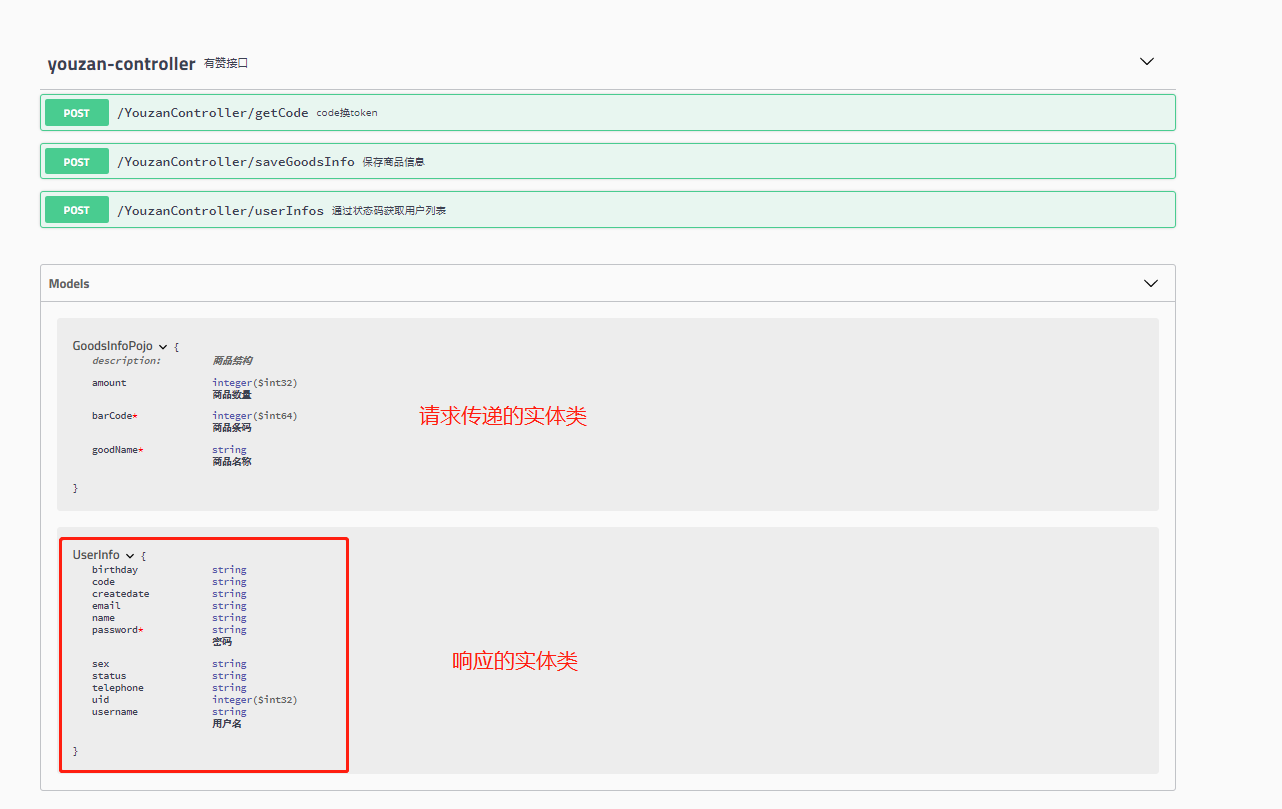This screenshot has height=809, width=1282.
Task: Click integer($int32) type of amount
Action: [x=254, y=383]
